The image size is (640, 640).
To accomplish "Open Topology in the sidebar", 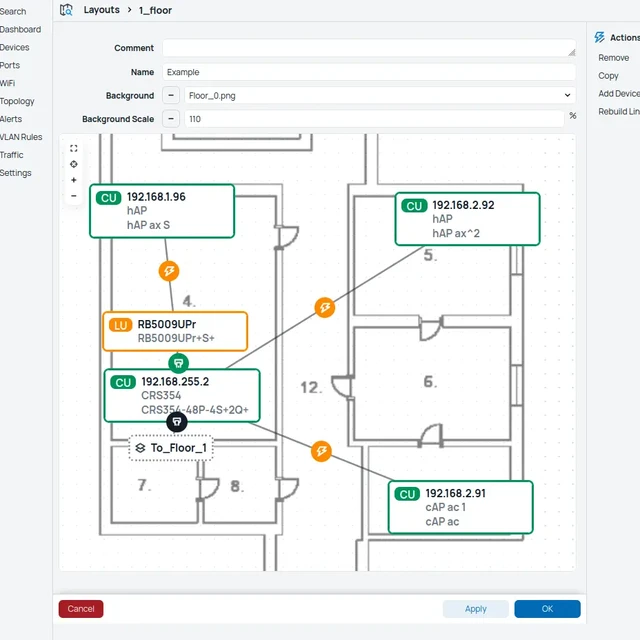I will (x=17, y=101).
